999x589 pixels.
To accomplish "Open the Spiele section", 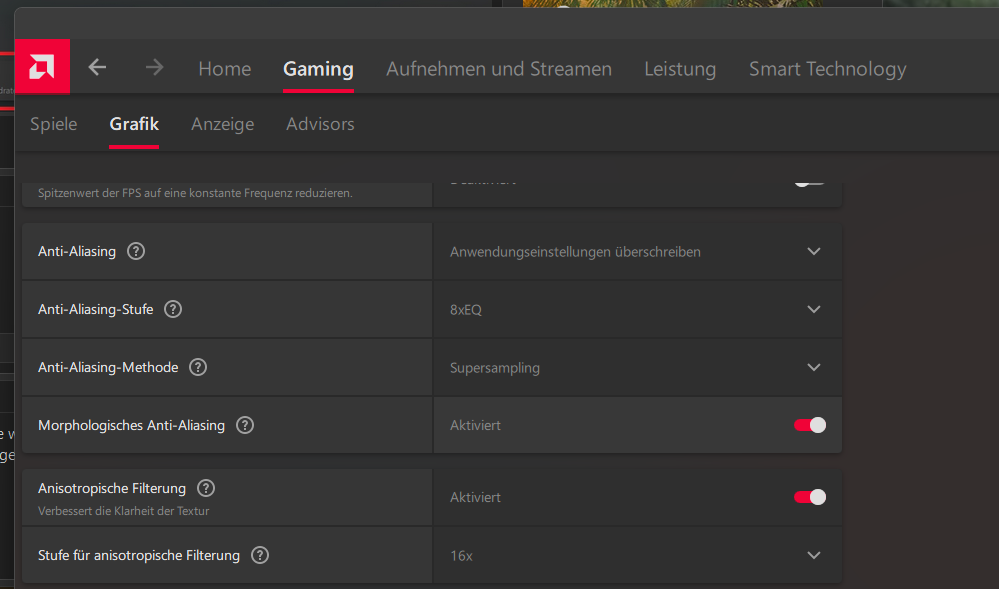I will [x=53, y=124].
